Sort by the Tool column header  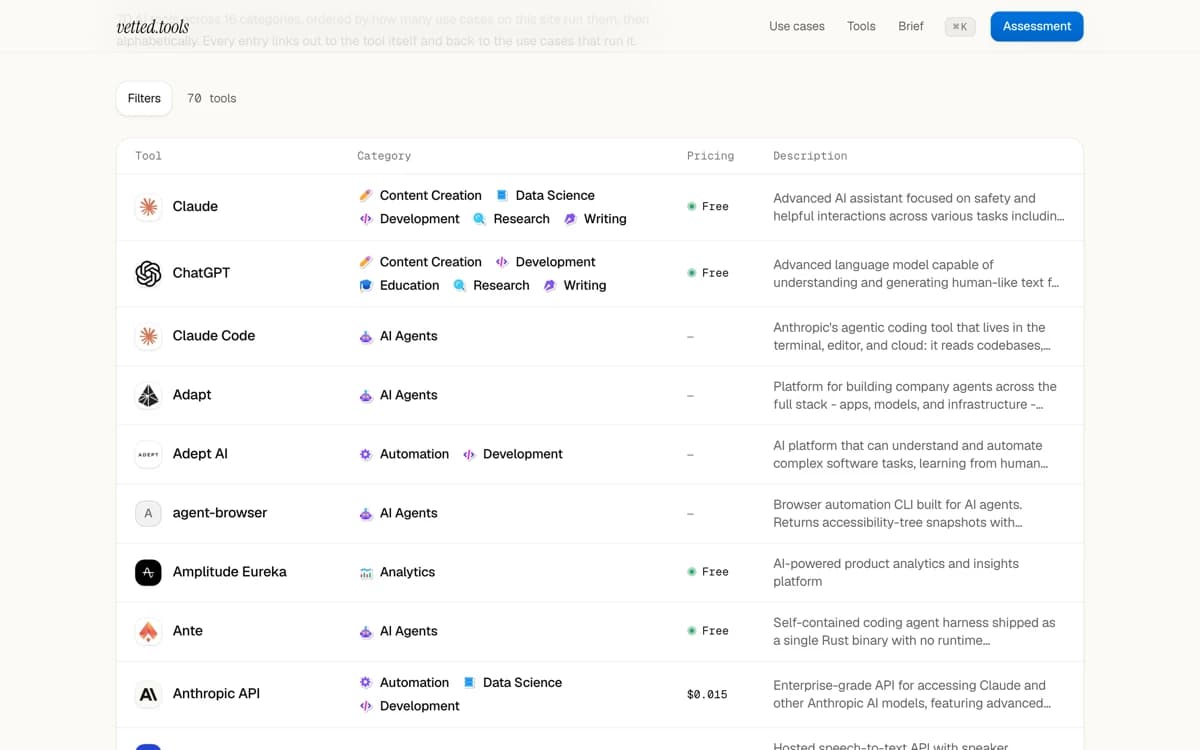click(148, 156)
